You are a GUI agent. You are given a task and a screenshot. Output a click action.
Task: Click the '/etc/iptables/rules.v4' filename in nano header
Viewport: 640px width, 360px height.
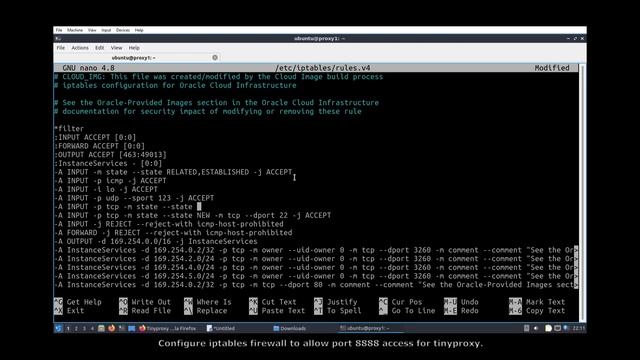323,68
